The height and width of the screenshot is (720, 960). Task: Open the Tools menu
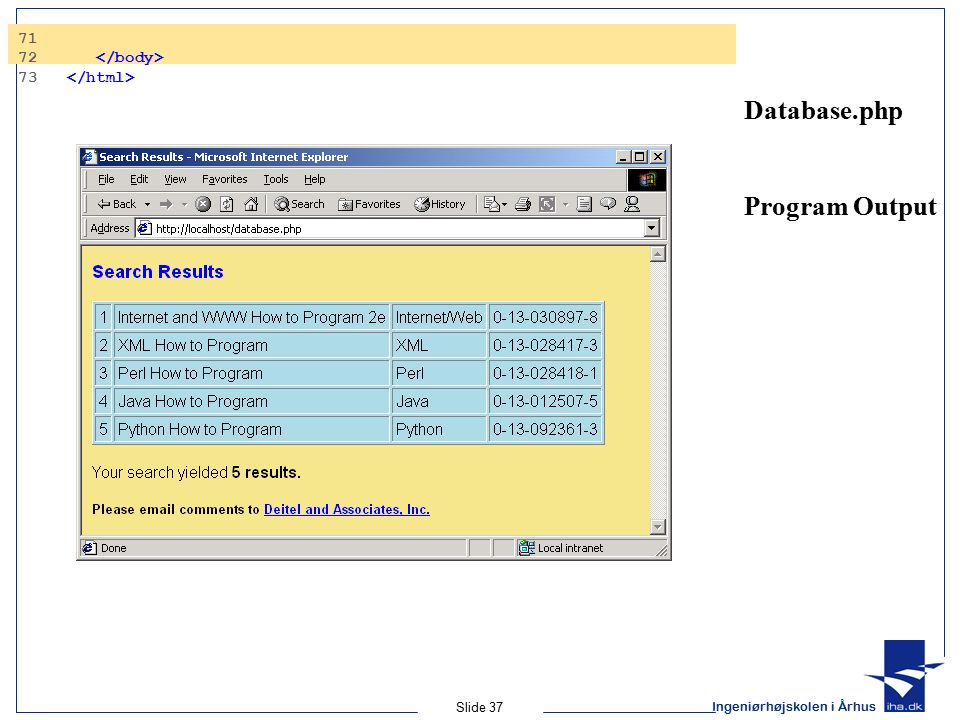[276, 179]
